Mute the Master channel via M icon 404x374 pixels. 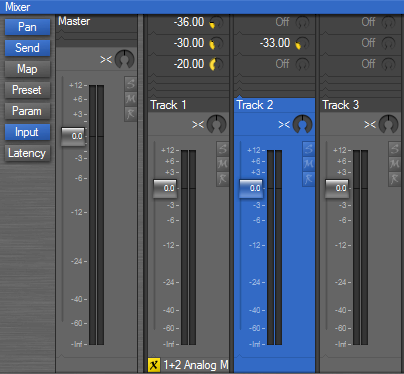click(x=130, y=98)
